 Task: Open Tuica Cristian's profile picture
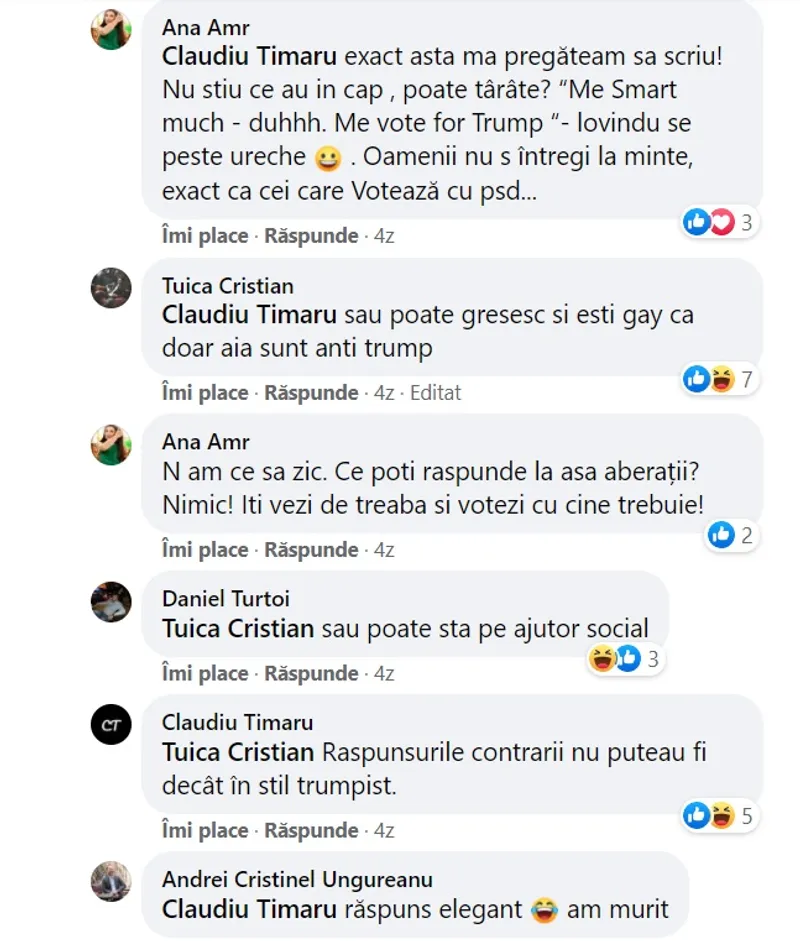[111, 288]
